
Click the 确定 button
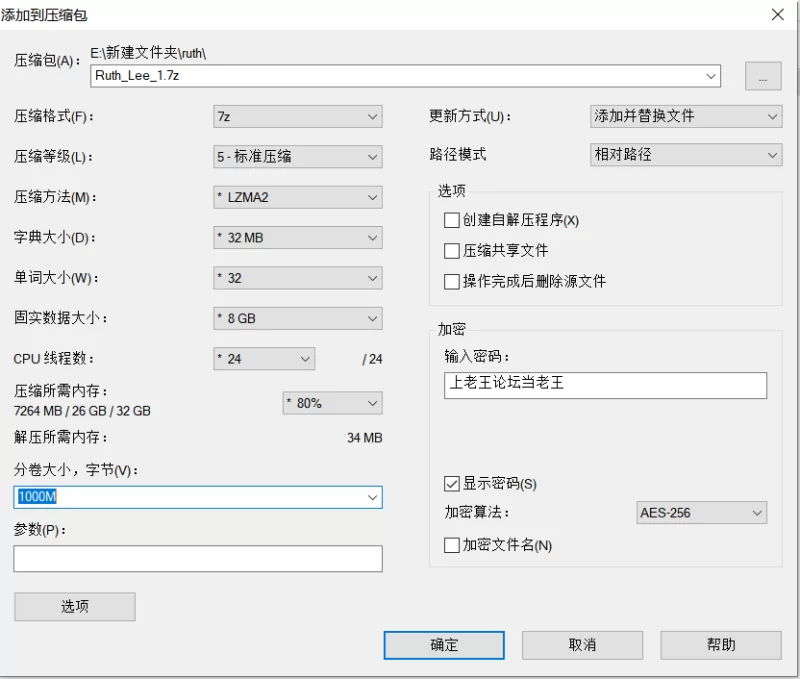coord(444,645)
